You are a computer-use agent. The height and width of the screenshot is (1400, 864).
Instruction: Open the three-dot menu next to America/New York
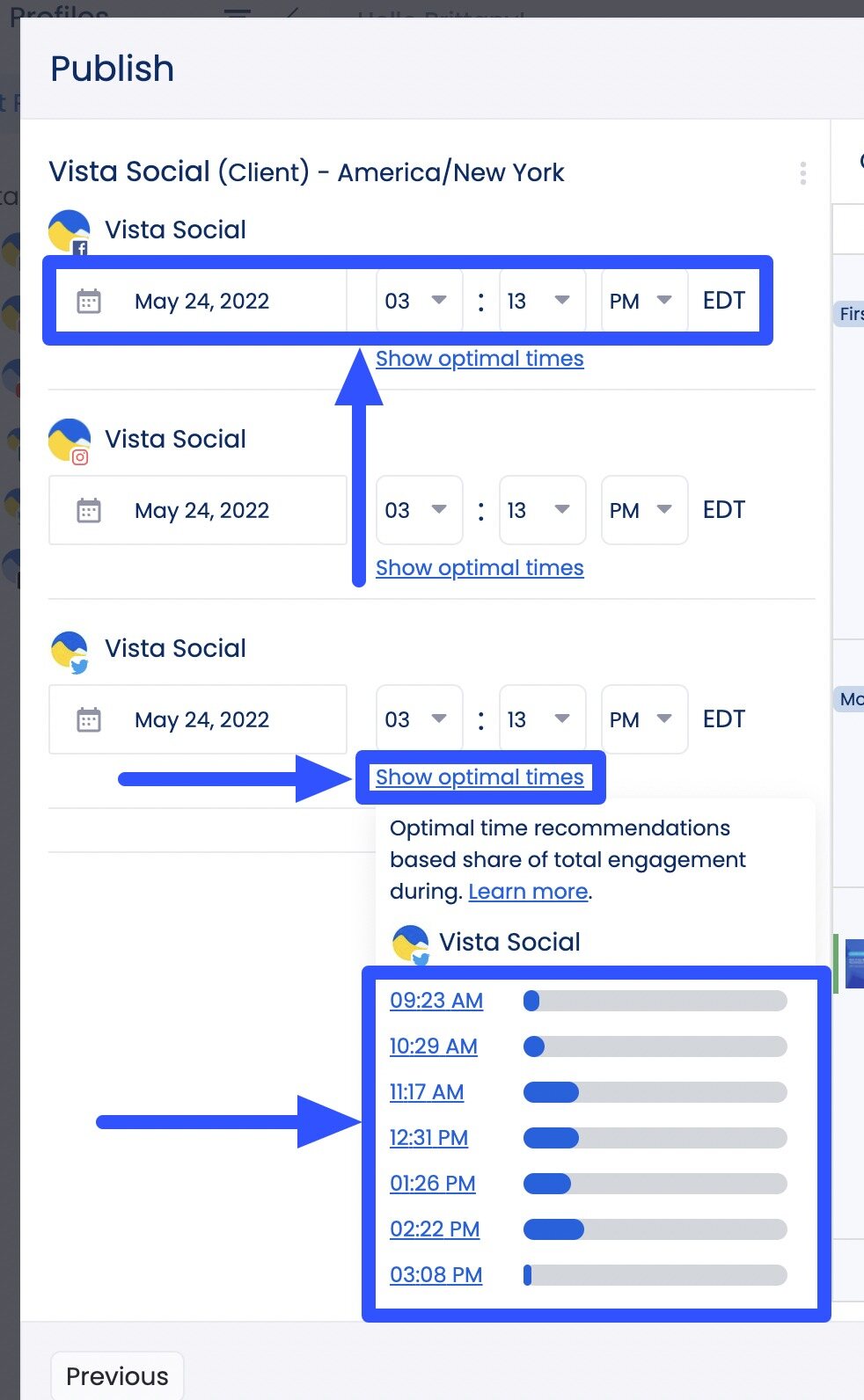point(802,173)
